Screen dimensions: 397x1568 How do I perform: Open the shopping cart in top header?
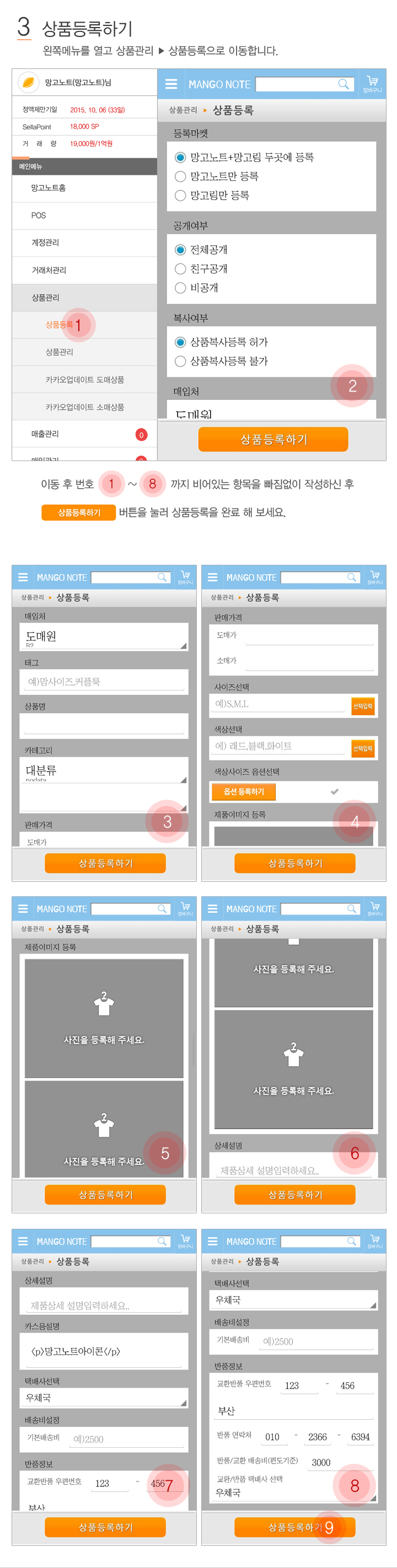372,83
